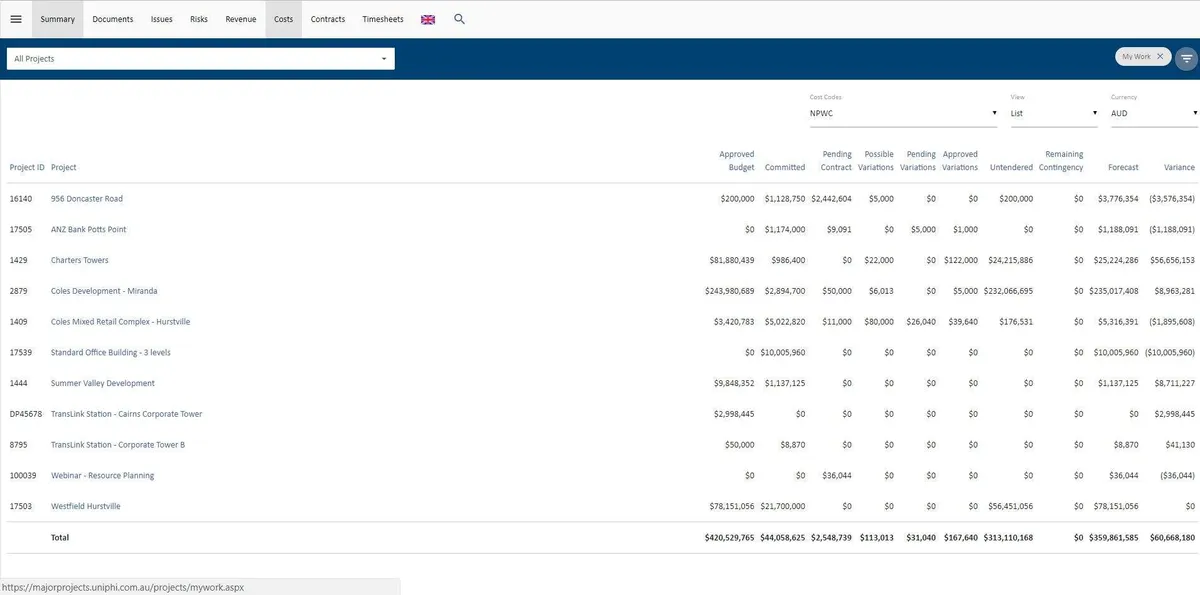The height and width of the screenshot is (595, 1200).
Task: Open TransLink Station - Corporate Tower B
Action: pos(118,445)
